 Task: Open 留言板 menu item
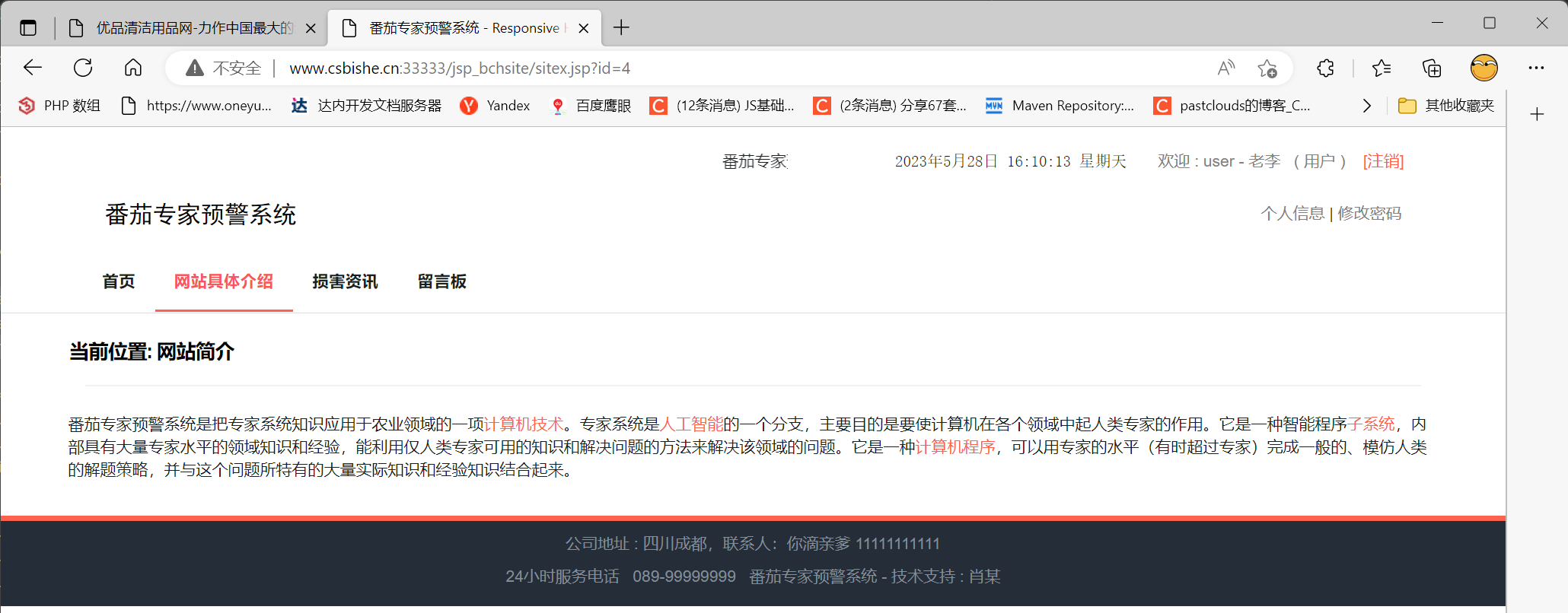pyautogui.click(x=442, y=281)
